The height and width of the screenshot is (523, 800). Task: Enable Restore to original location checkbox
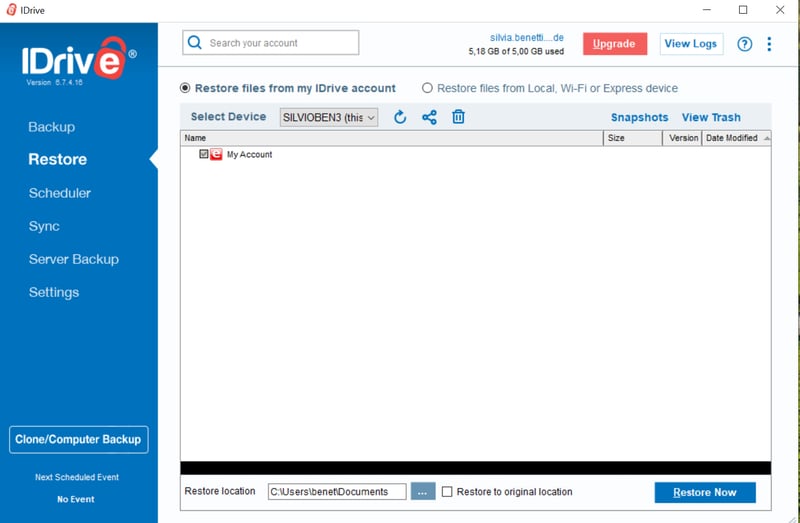447,492
